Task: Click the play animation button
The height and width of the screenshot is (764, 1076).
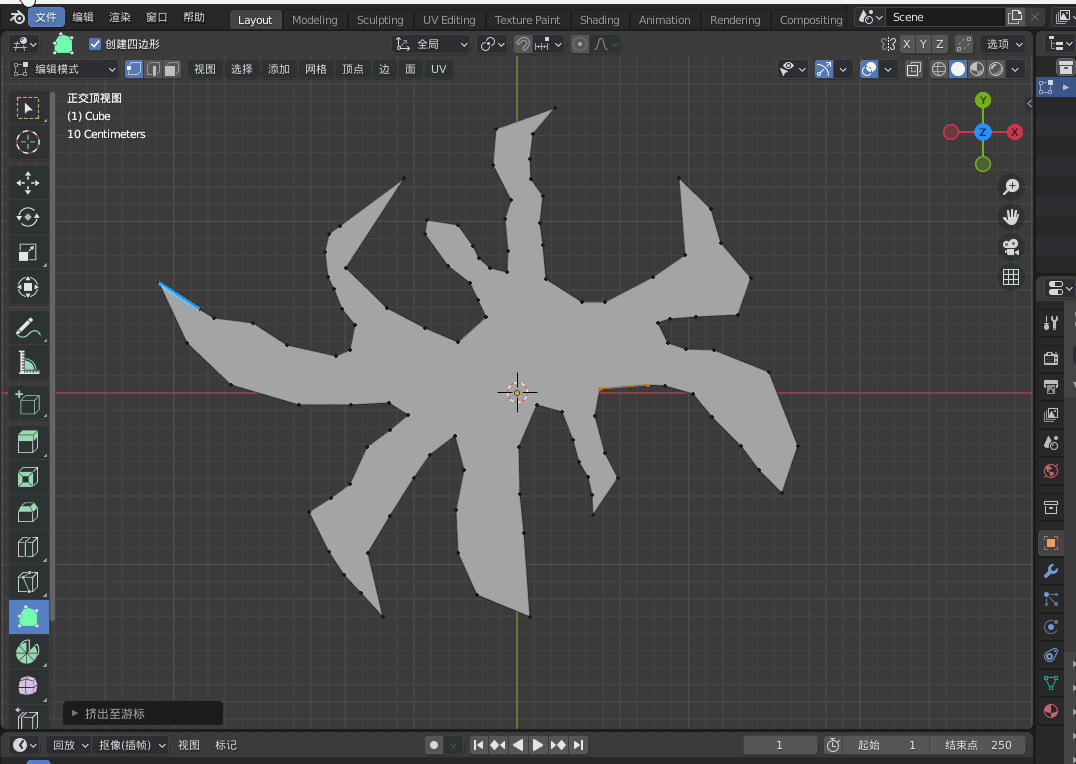Action: click(x=538, y=745)
